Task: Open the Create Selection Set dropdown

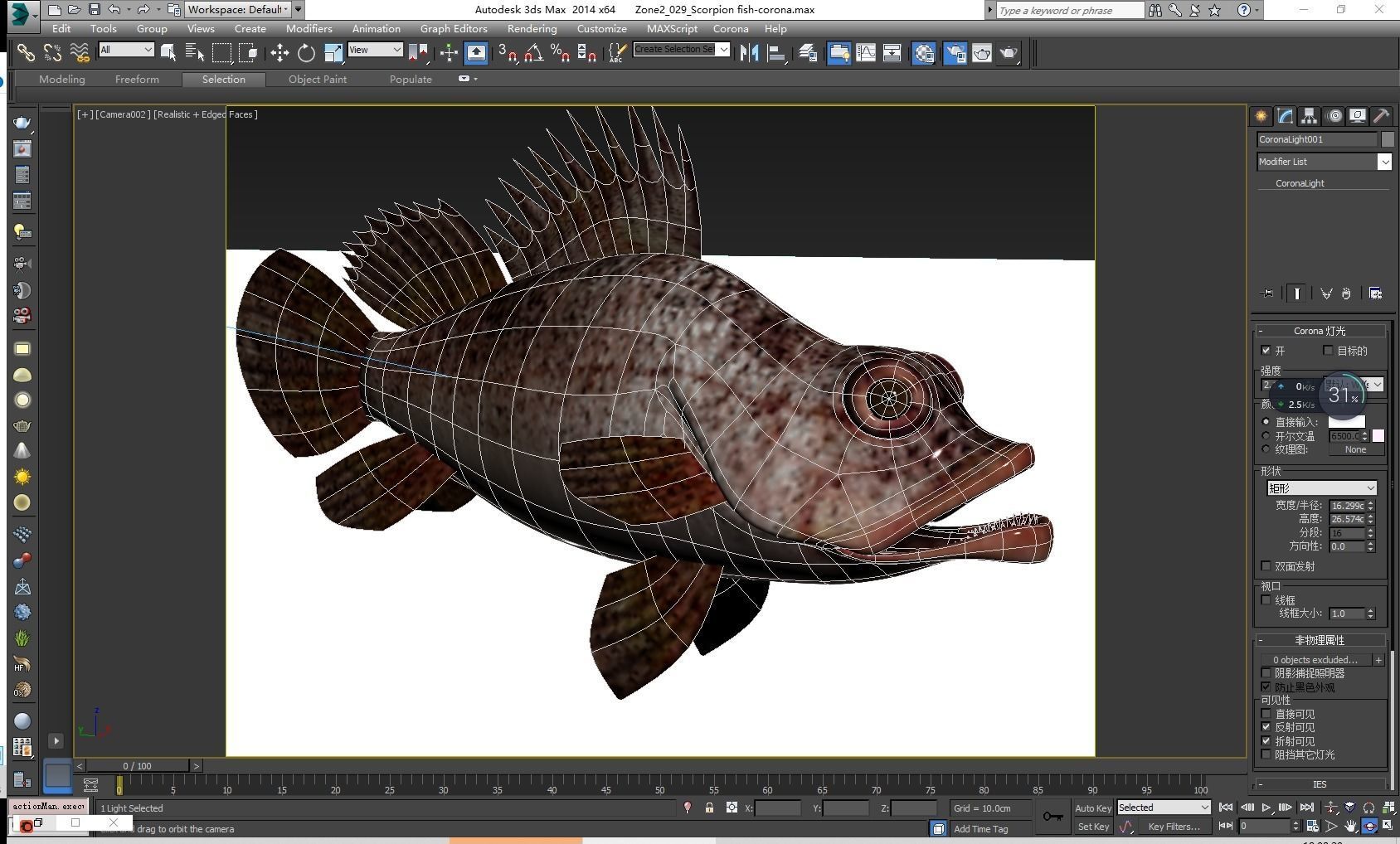Action: pyautogui.click(x=681, y=50)
